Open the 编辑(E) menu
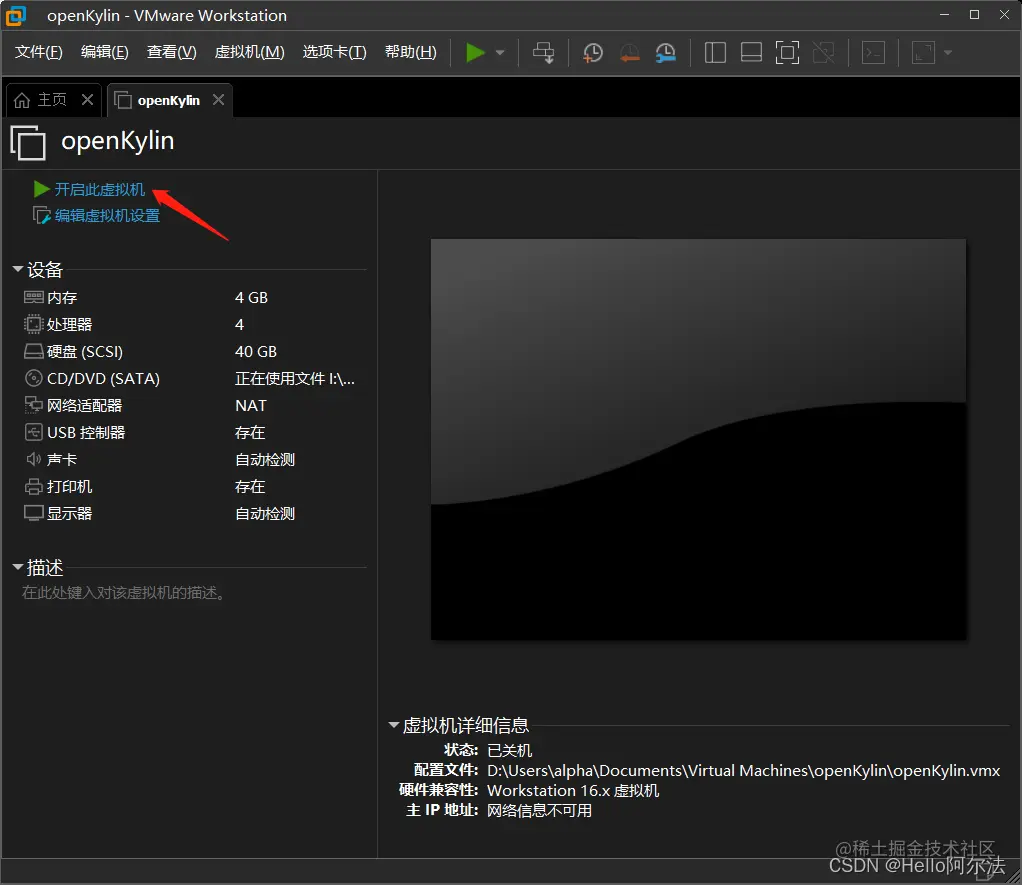 104,51
